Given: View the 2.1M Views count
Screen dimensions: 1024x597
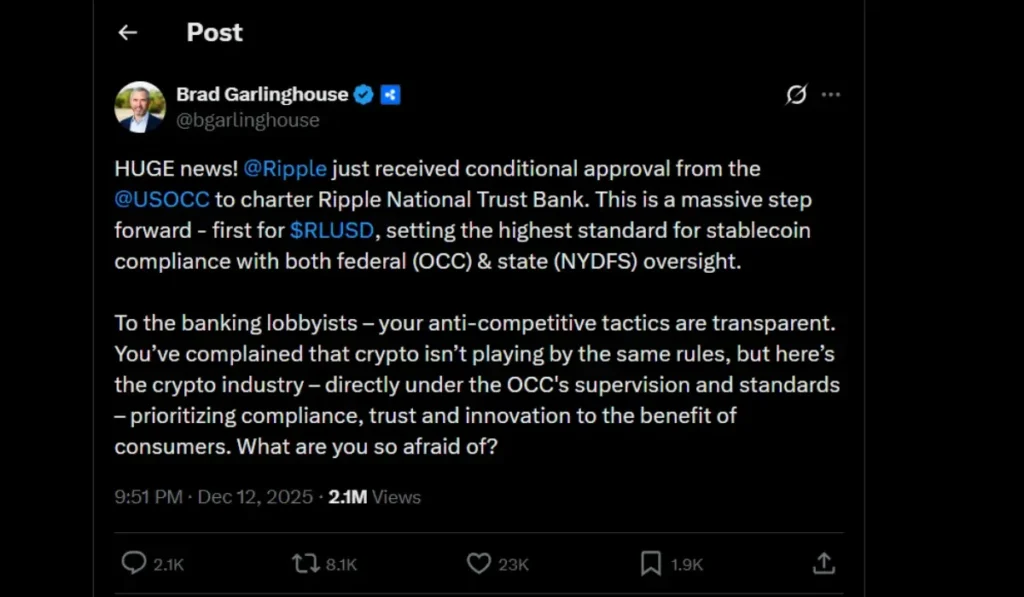Looking at the screenshot, I should (375, 497).
